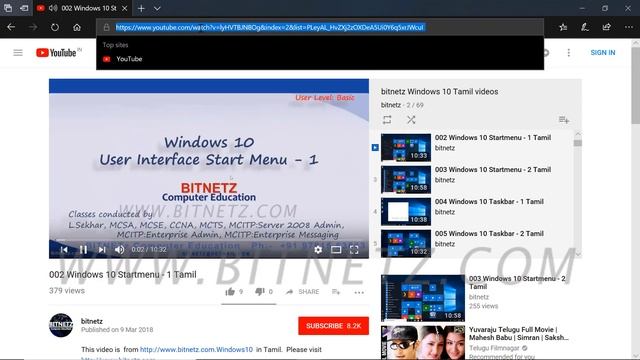Open bitnetz channel avatar
Viewport: 640px width, 360px height.
coord(61,325)
